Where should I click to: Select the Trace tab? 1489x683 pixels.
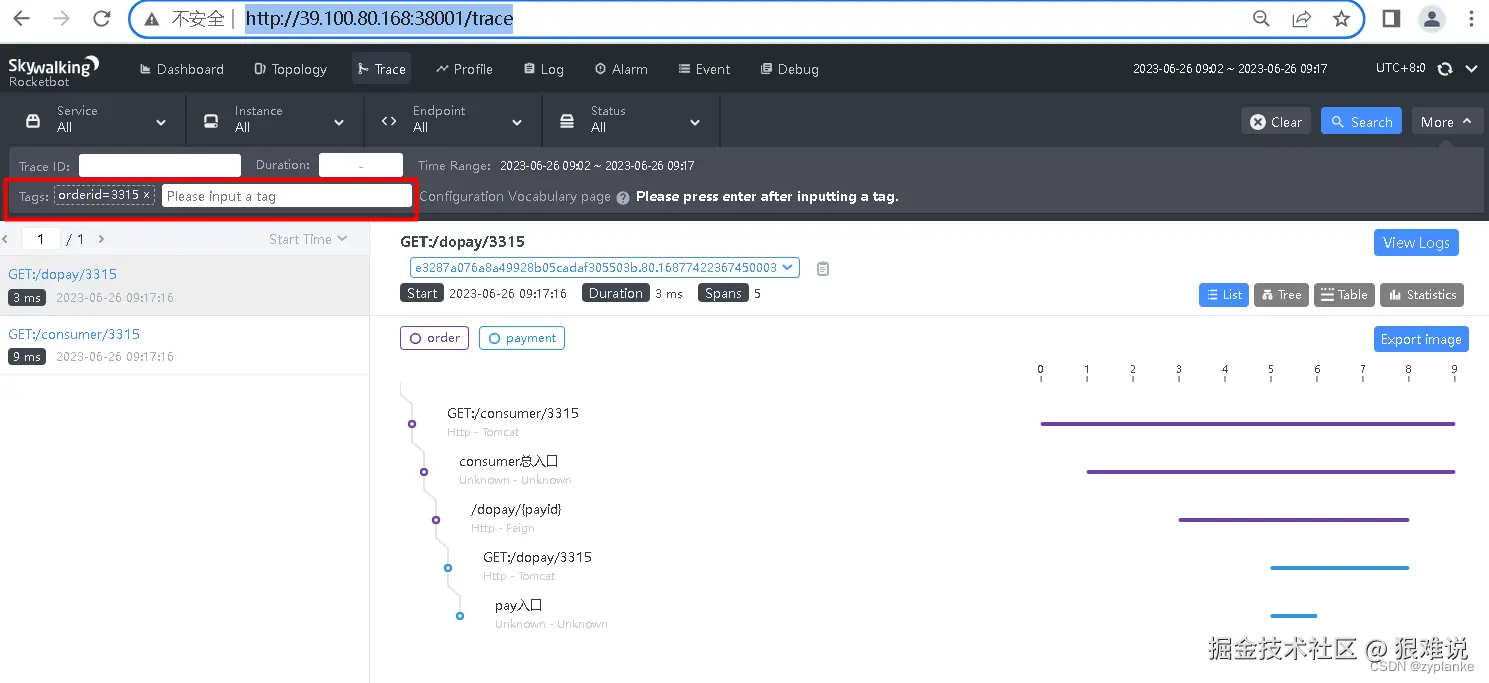(x=382, y=69)
